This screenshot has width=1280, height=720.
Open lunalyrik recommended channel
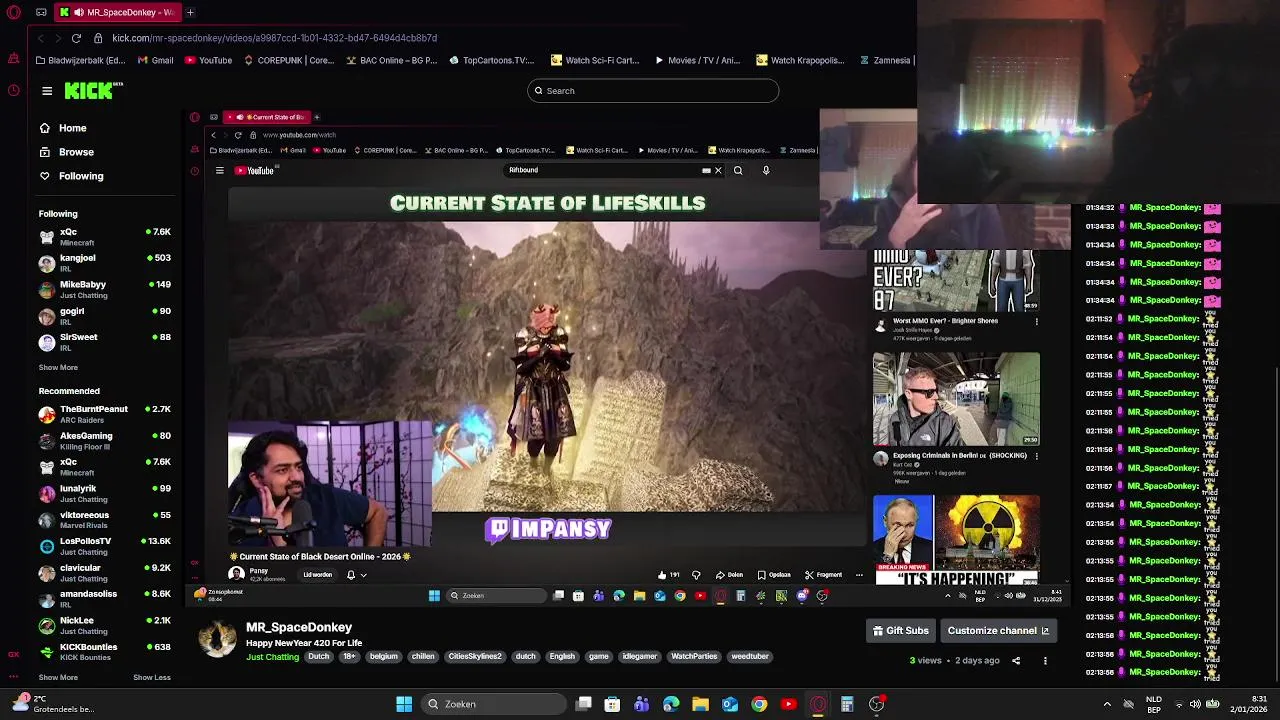(105, 493)
